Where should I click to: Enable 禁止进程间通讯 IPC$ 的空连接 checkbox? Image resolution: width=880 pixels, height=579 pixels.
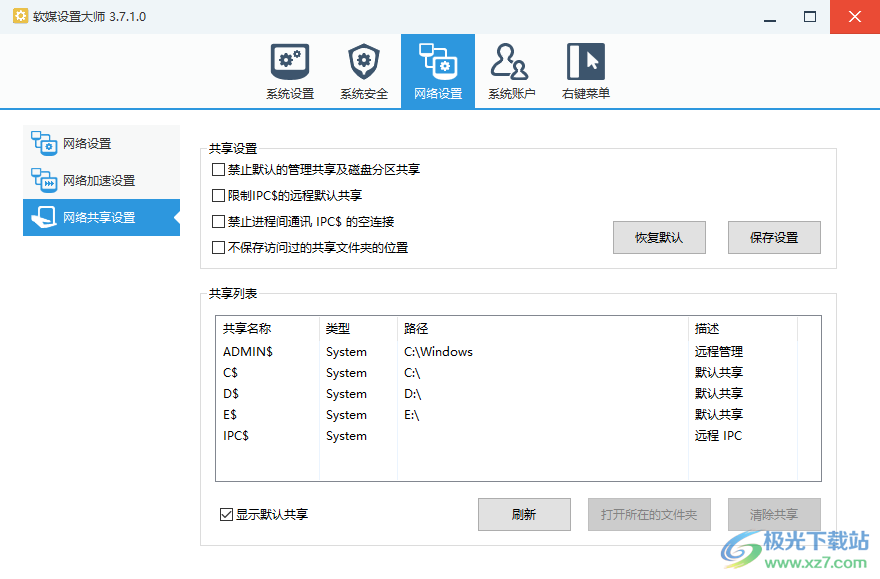click(218, 222)
